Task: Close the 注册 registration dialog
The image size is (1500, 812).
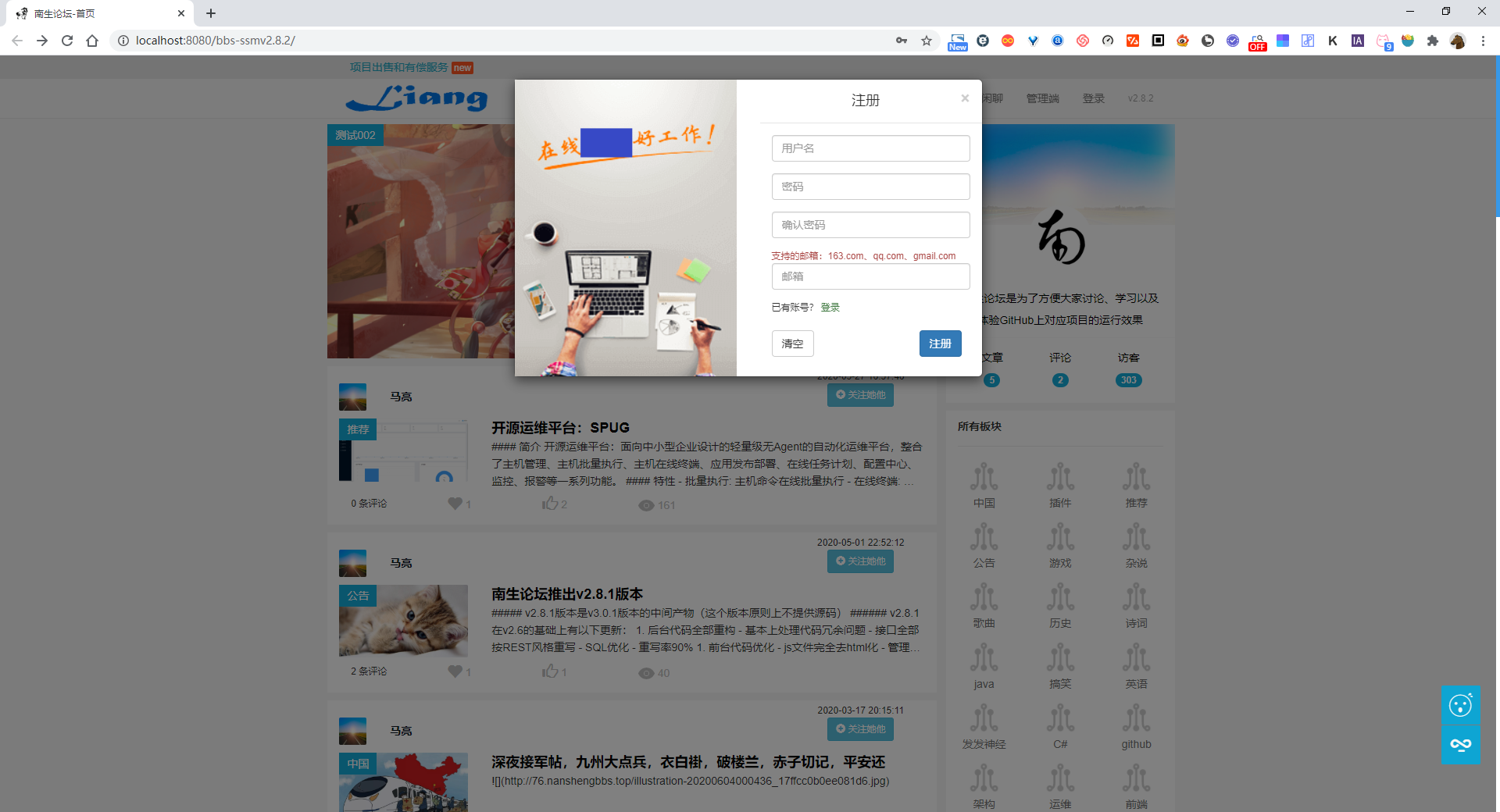Action: coord(965,98)
